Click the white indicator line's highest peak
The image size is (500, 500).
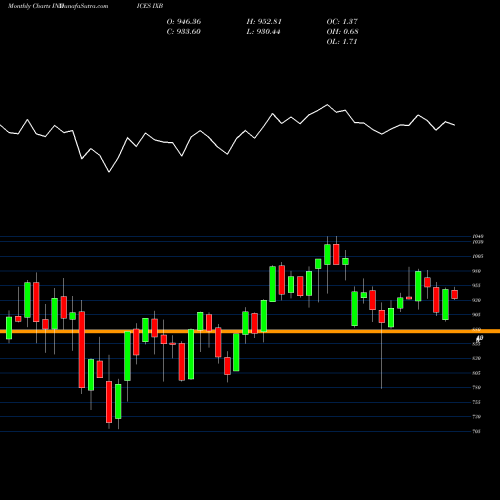(x=327, y=105)
